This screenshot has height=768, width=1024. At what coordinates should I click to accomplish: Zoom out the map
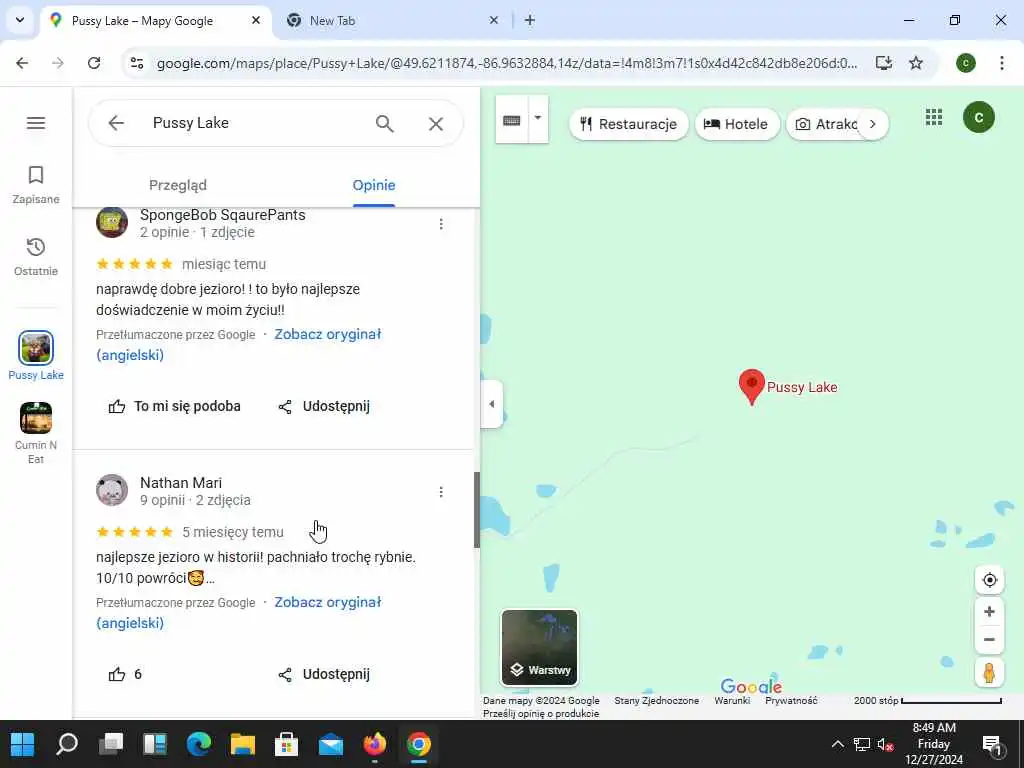click(989, 640)
